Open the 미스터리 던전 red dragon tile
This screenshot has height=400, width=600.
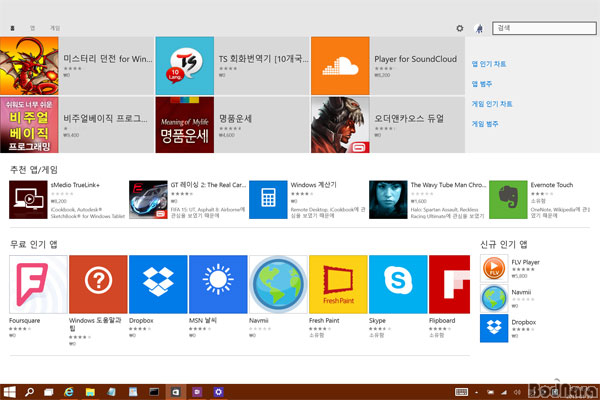tap(29, 66)
